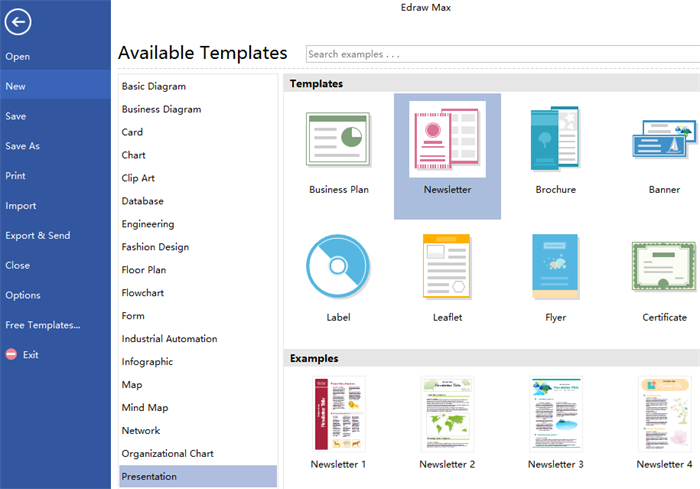Click the red Exit icon

click(x=11, y=355)
